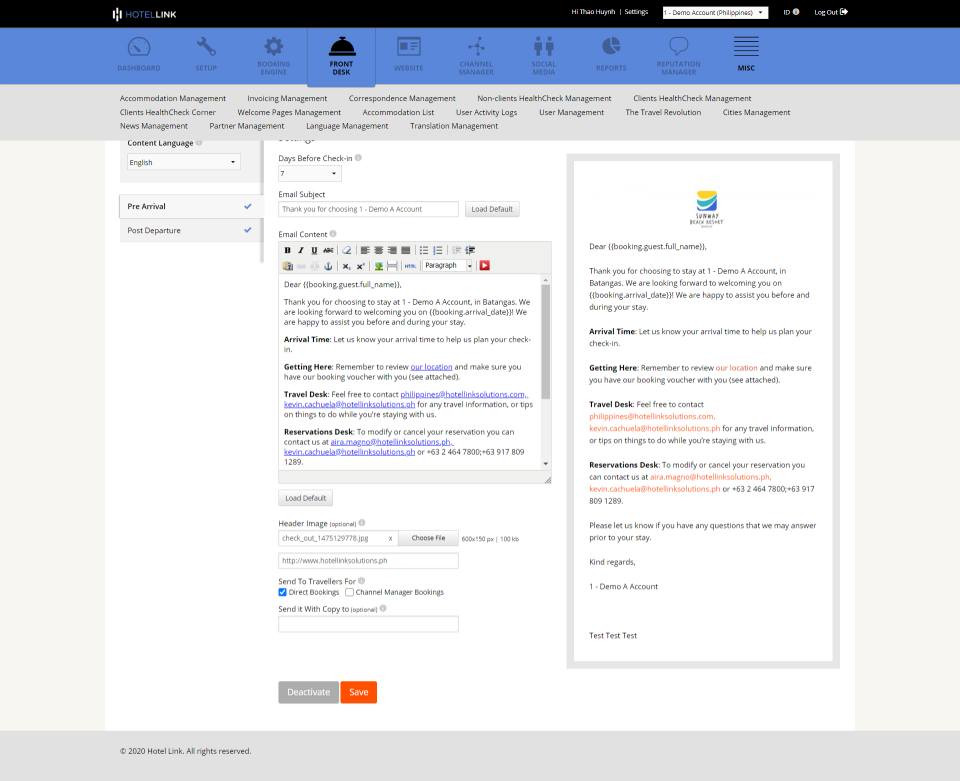Viewport: 960px width, 781px height.
Task: Select the superscript formatting icon
Action: point(359,266)
